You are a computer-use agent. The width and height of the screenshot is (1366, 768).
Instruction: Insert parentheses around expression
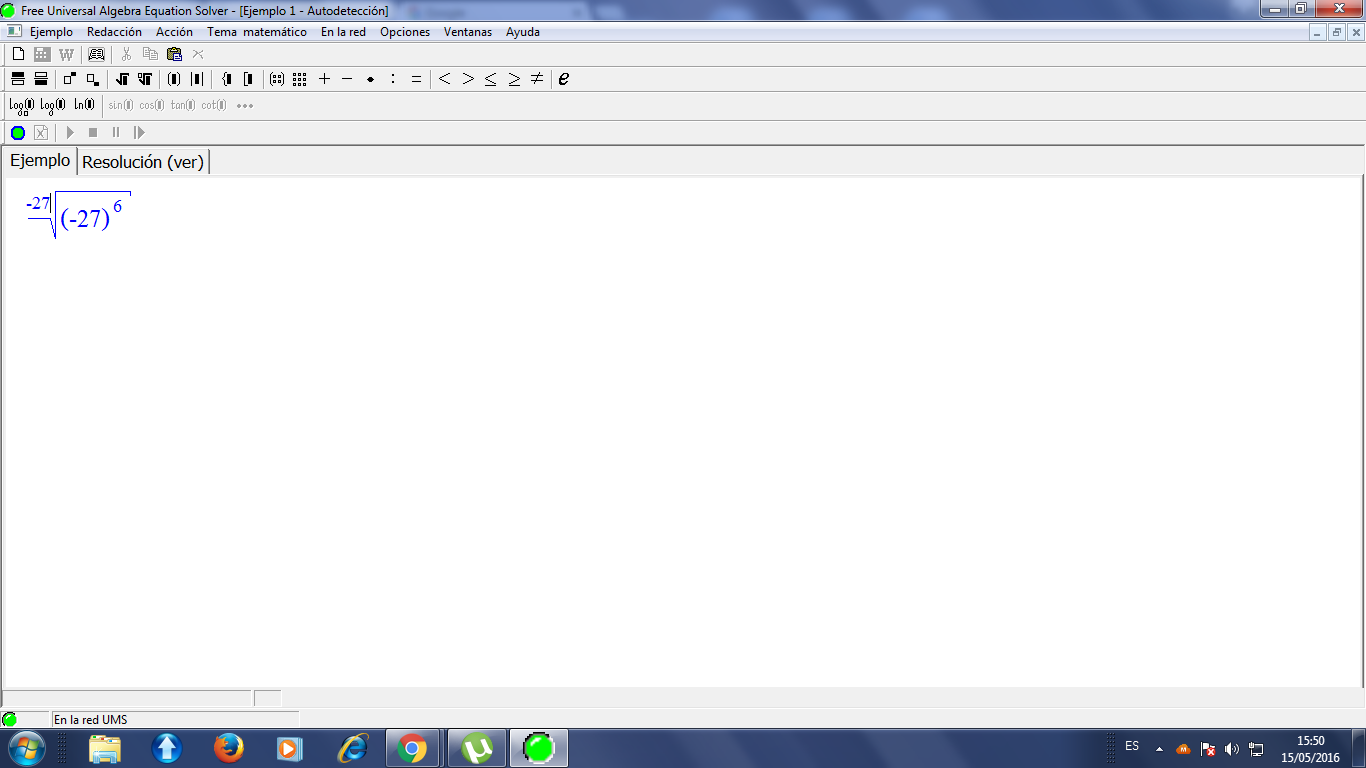(174, 79)
